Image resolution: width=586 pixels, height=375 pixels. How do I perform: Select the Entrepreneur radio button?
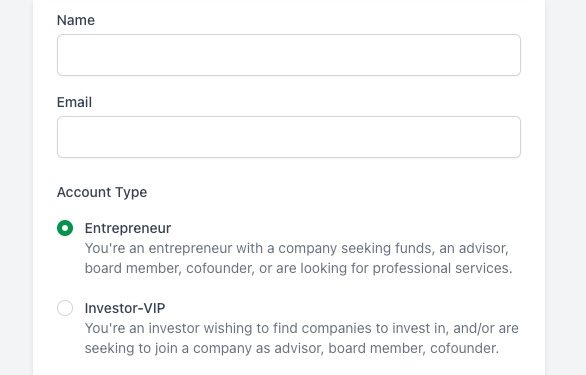pyautogui.click(x=65, y=228)
